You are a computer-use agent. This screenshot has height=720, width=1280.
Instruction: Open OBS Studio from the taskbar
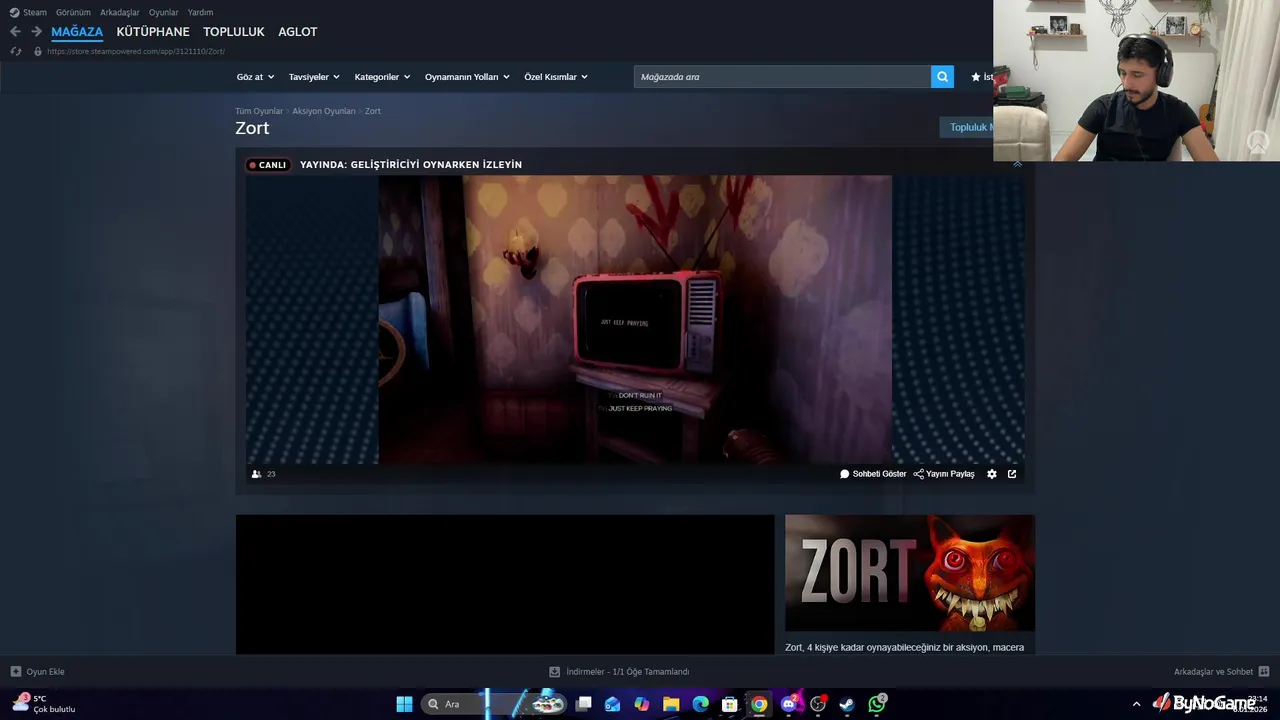[x=818, y=704]
